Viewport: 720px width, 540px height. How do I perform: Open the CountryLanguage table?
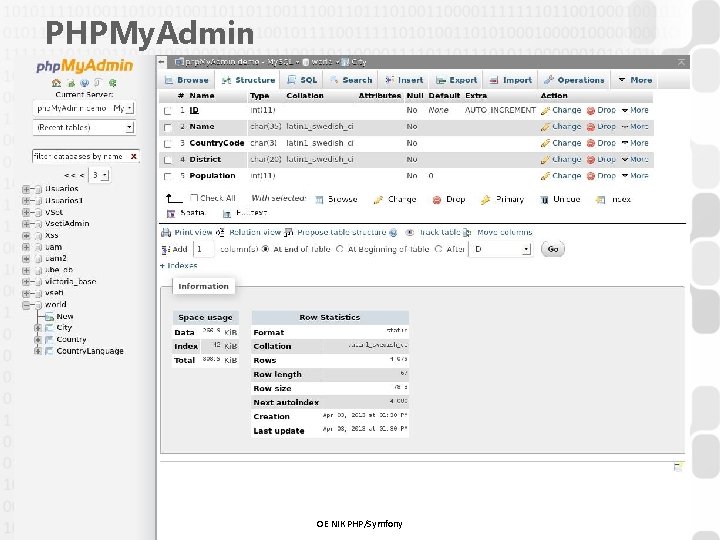(90, 351)
